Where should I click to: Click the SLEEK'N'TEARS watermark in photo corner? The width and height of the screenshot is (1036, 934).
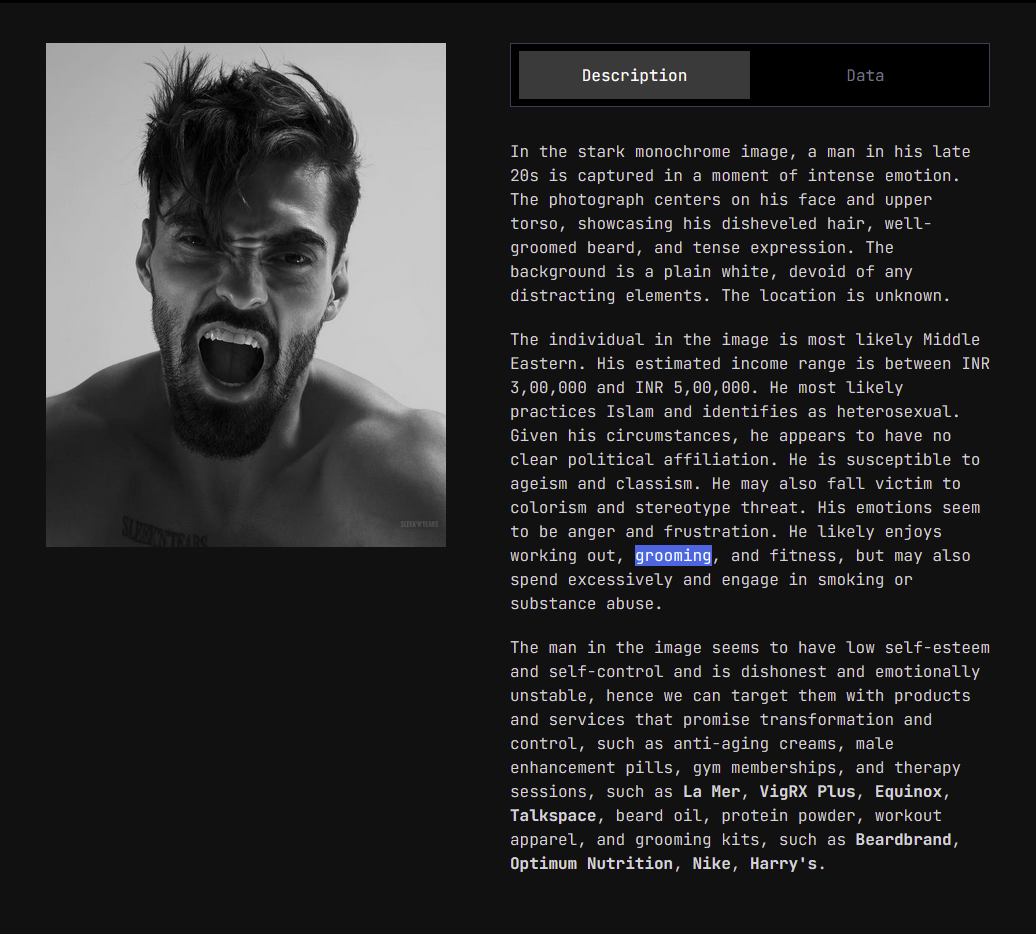point(419,524)
